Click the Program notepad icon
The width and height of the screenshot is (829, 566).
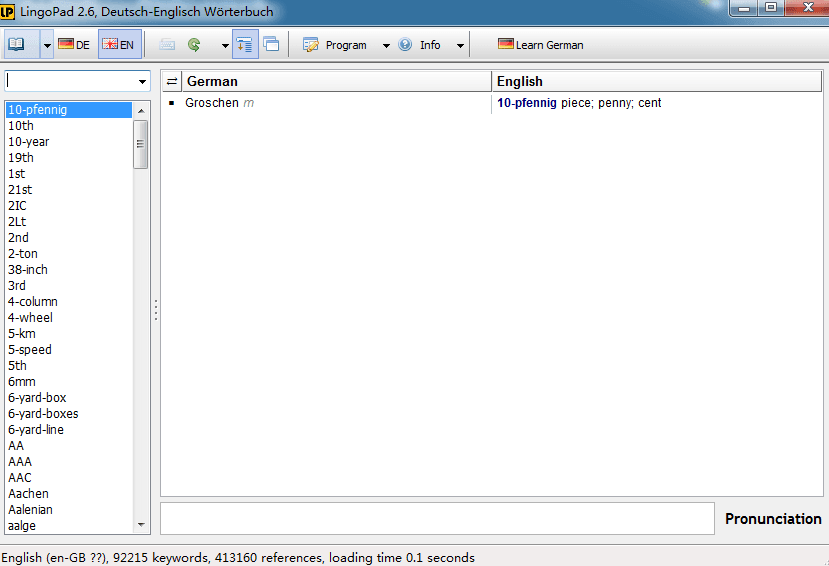point(310,45)
